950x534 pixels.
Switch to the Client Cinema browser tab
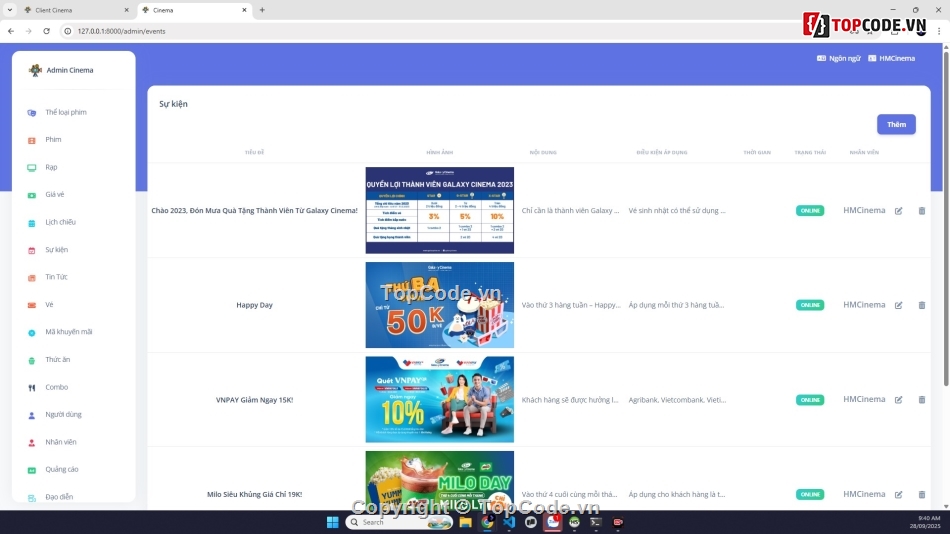click(60, 10)
